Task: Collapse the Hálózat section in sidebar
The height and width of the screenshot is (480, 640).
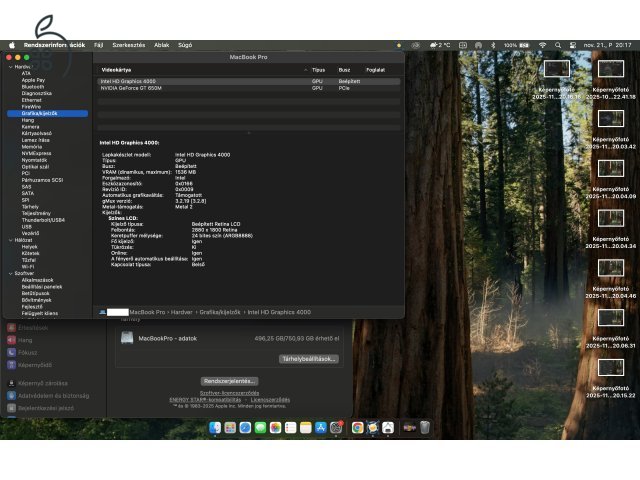Action: (11, 240)
